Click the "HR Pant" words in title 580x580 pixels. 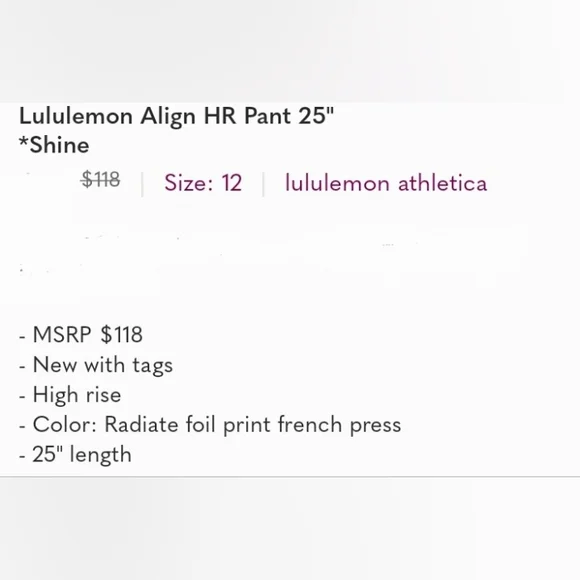247,116
